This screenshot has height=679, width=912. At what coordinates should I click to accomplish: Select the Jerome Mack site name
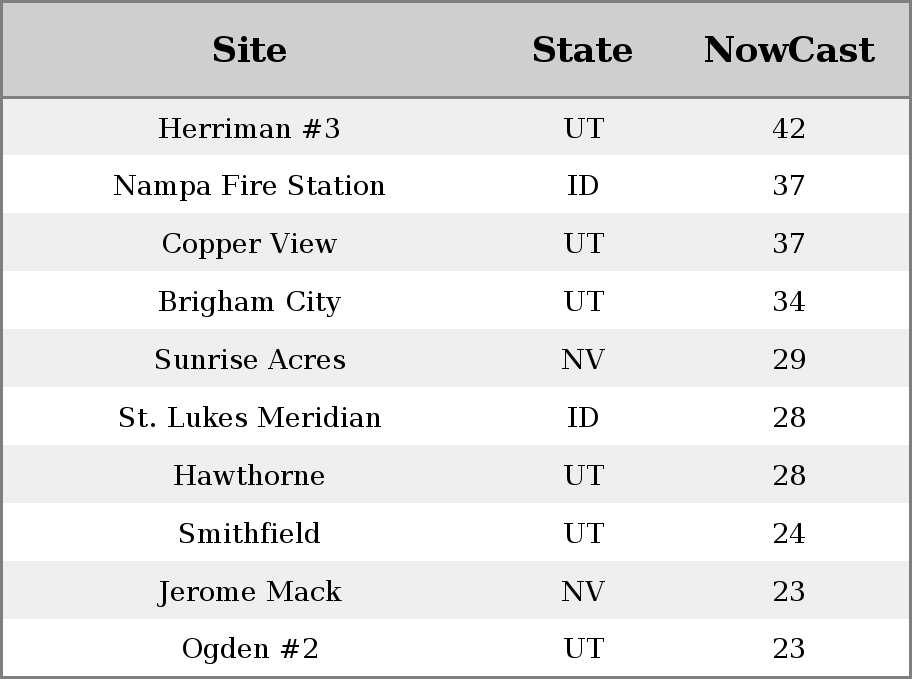(250, 591)
